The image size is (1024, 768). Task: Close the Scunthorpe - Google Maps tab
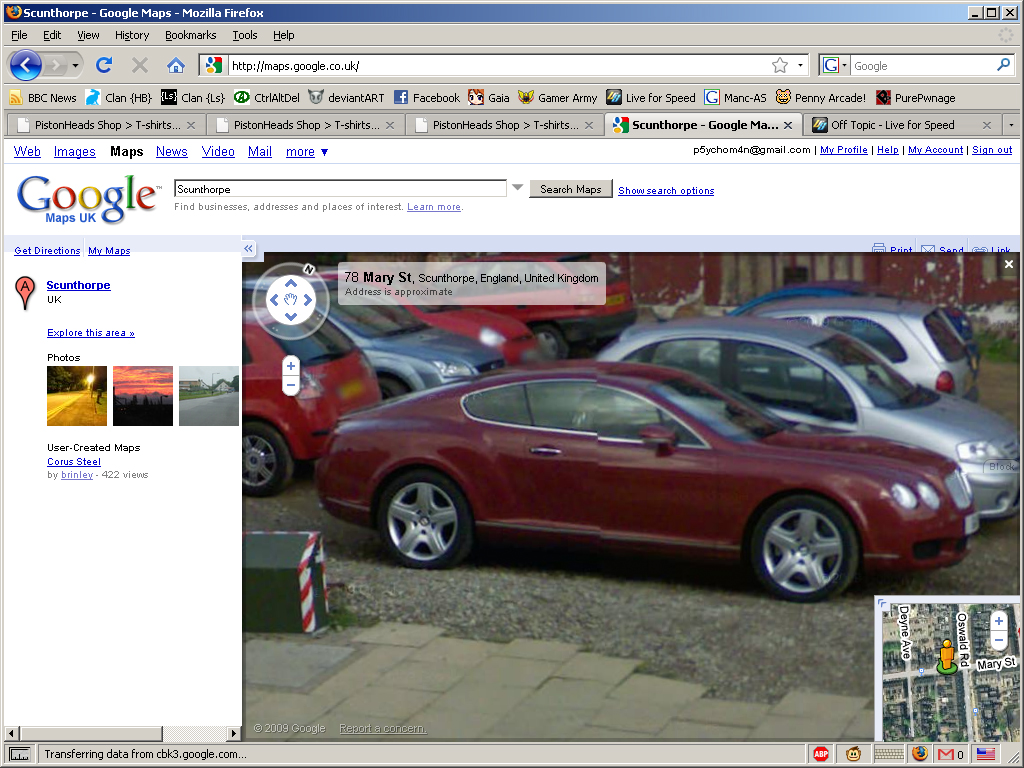pyautogui.click(x=788, y=125)
